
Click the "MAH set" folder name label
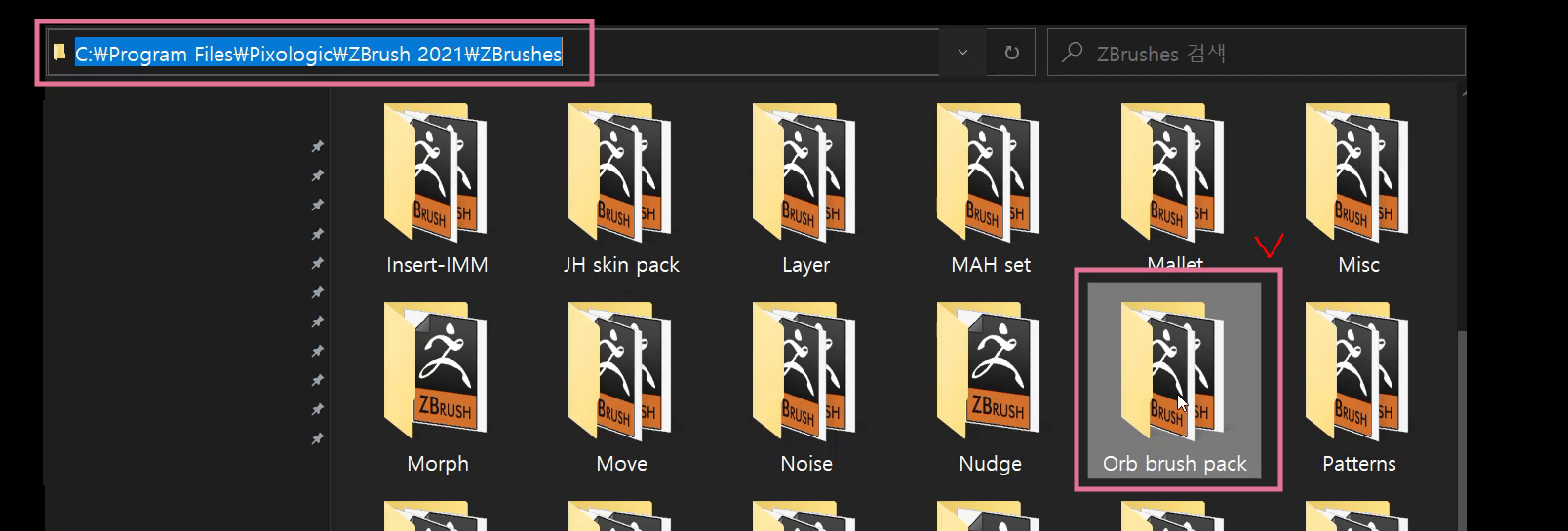click(991, 265)
